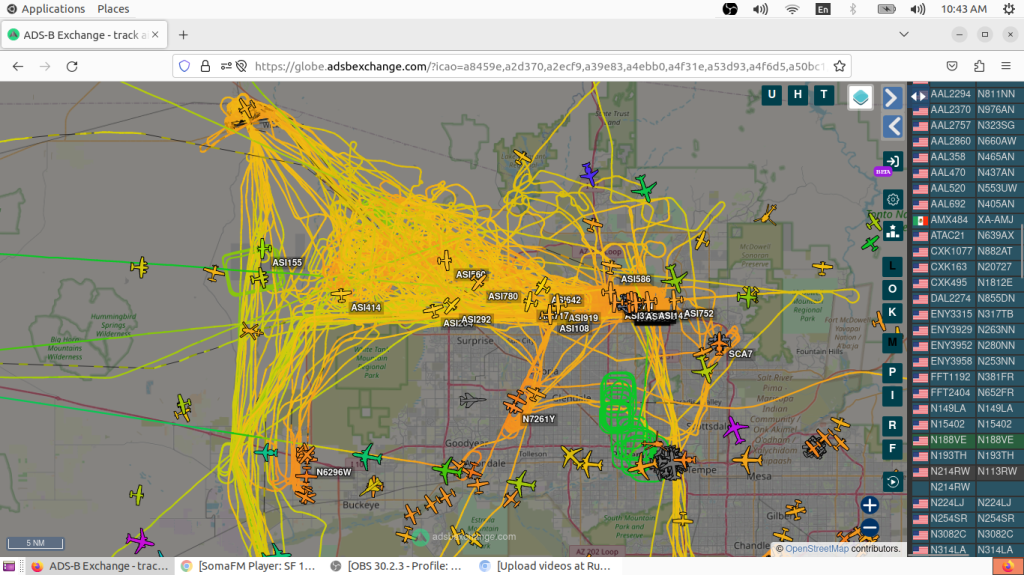The height and width of the screenshot is (575, 1024).
Task: Open the OpenStreetMap attribution link
Action: pyautogui.click(x=817, y=549)
